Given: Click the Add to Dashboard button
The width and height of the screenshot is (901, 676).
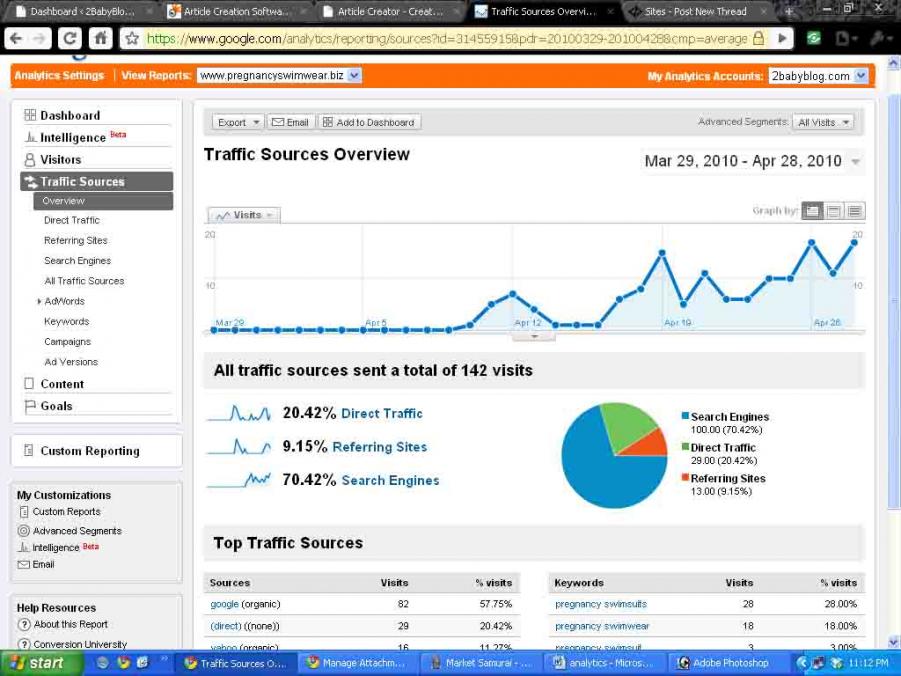Looking at the screenshot, I should (369, 122).
